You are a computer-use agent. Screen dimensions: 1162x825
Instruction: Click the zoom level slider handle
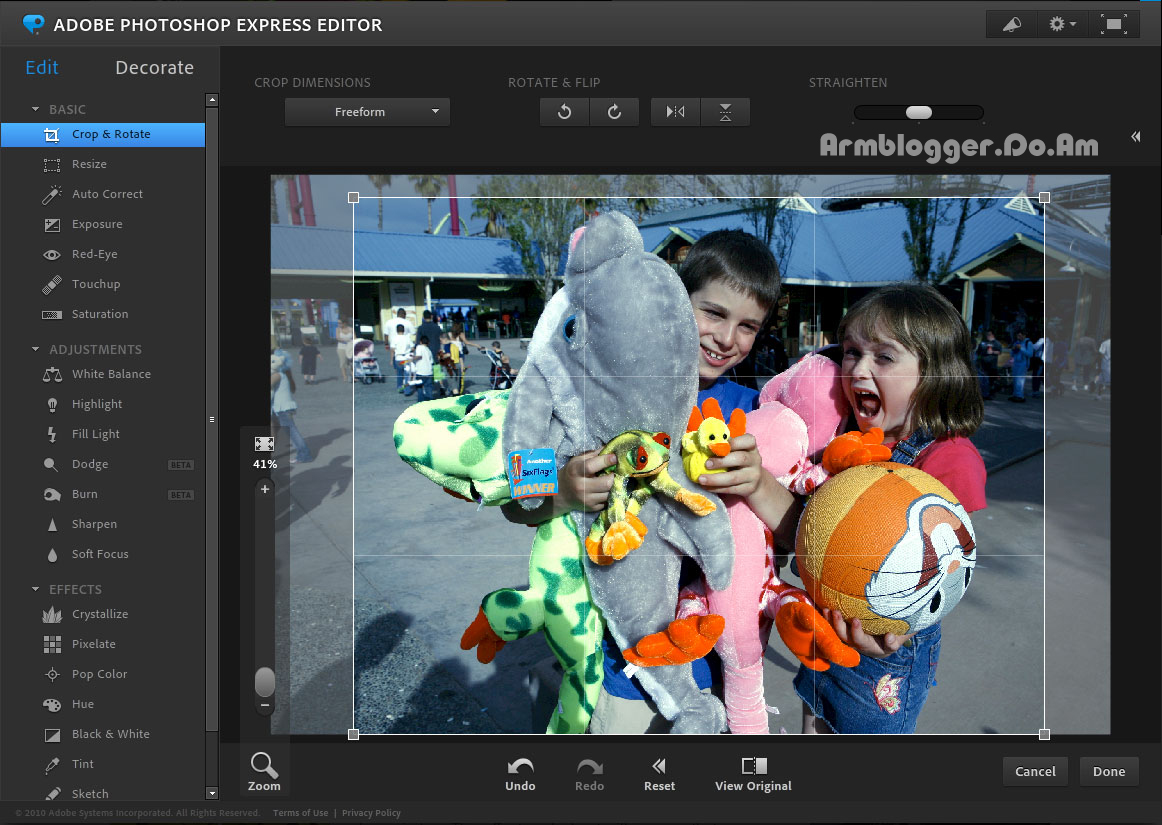[265, 682]
